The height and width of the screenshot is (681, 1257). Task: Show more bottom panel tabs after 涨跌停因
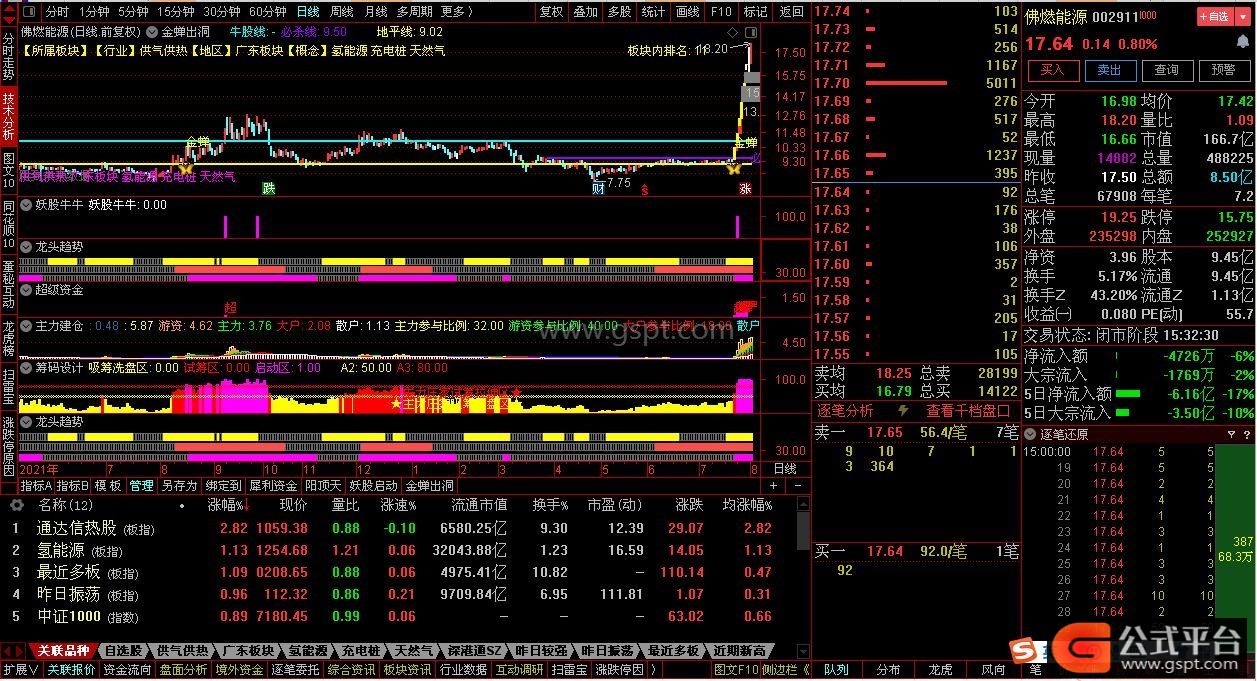pyautogui.click(x=652, y=670)
